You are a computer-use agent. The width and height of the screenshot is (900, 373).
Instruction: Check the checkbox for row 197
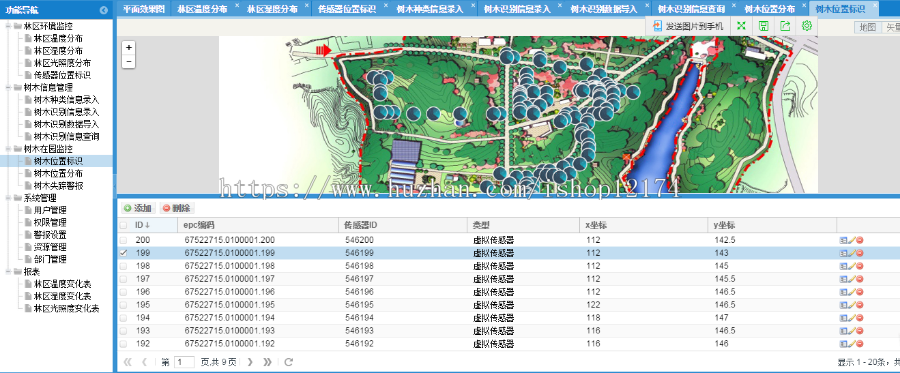click(123, 279)
